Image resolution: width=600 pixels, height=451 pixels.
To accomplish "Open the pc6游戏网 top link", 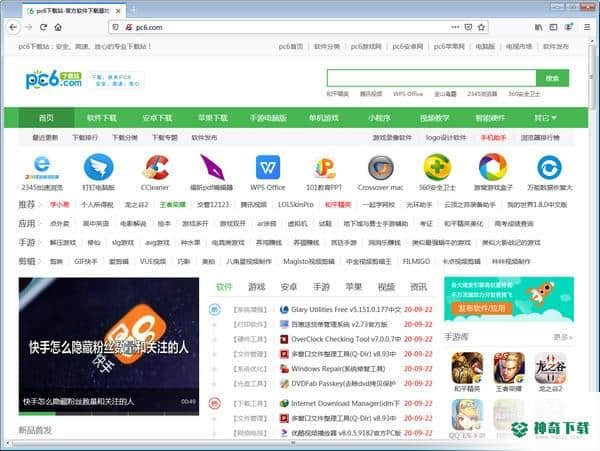I will [366, 46].
